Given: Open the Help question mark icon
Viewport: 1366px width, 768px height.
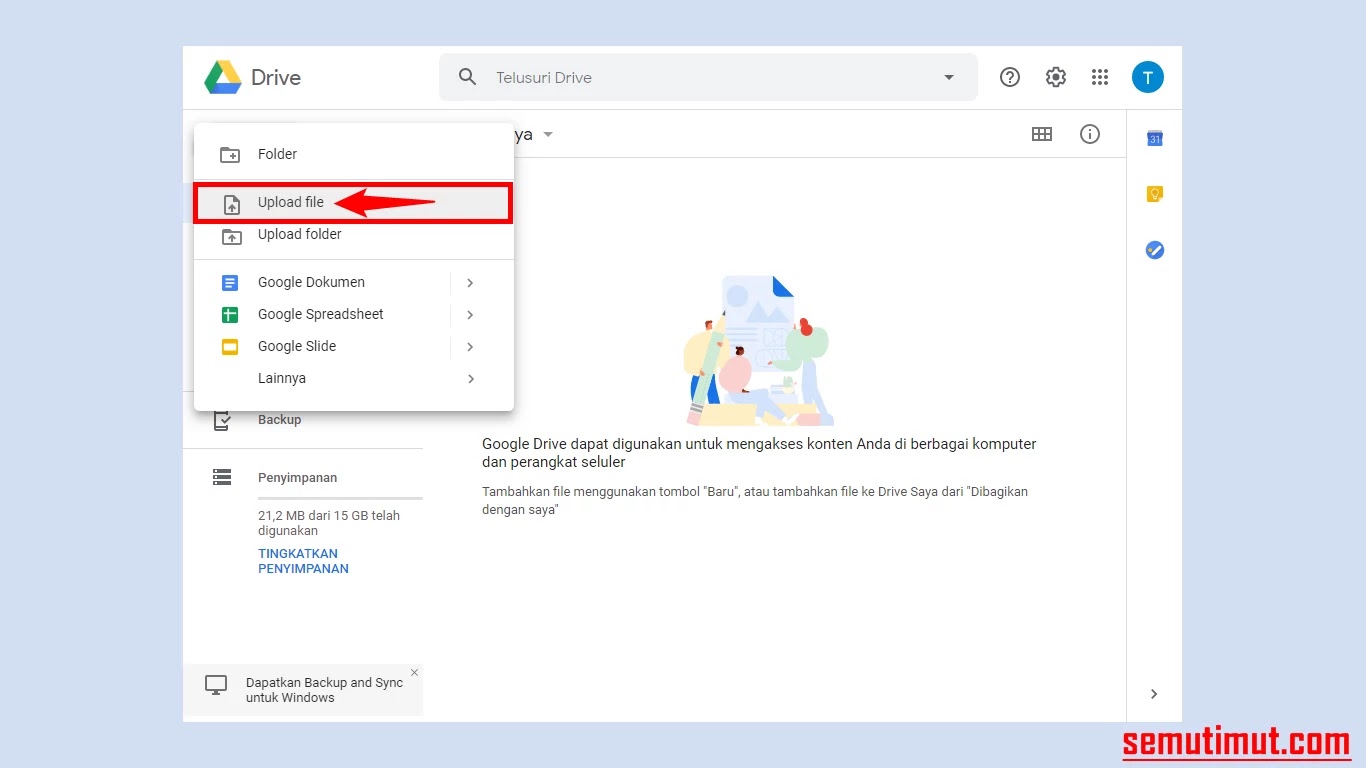Looking at the screenshot, I should pyautogui.click(x=1010, y=77).
